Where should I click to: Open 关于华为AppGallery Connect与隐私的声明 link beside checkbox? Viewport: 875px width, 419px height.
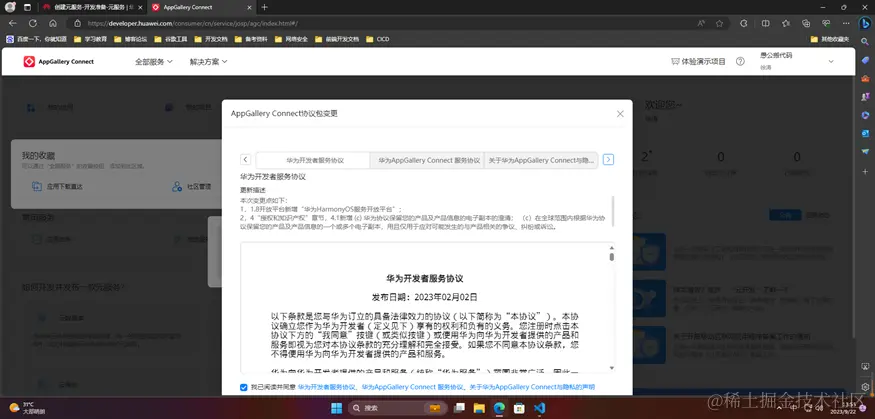[x=532, y=387]
